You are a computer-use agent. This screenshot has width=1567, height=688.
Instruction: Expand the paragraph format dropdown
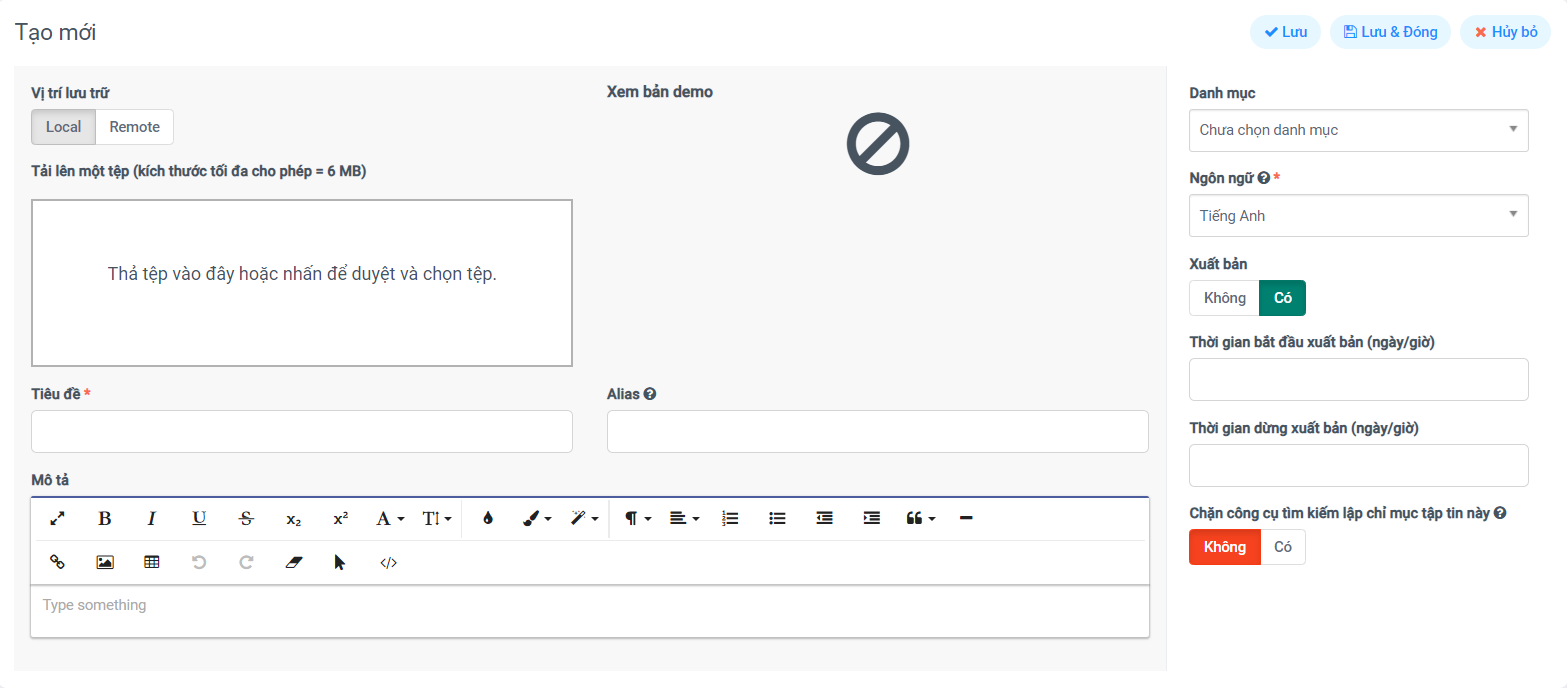pos(637,518)
